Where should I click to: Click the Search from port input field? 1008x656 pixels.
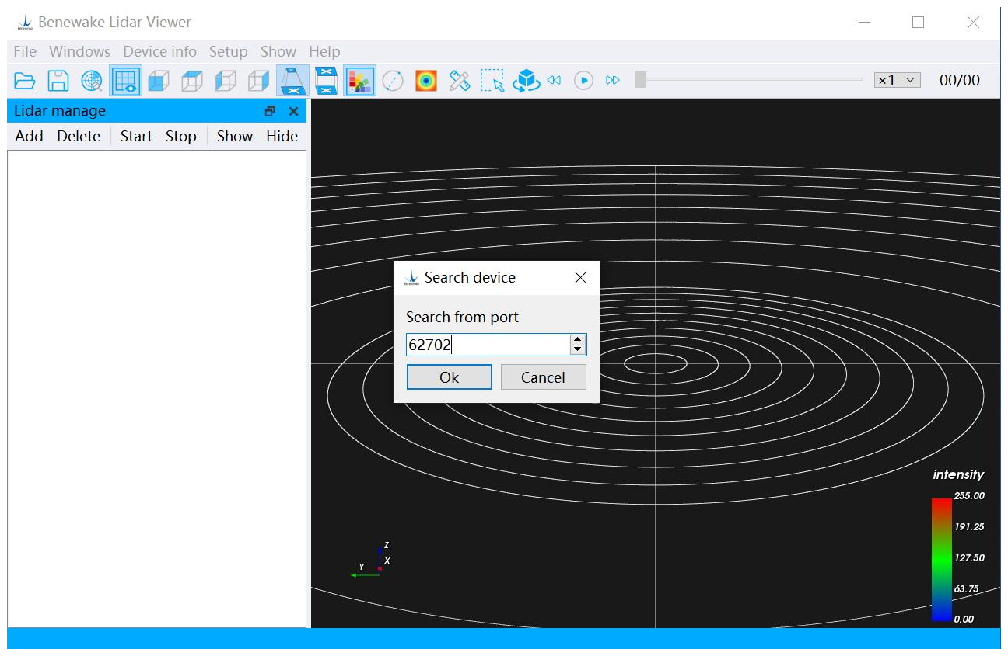coord(488,345)
